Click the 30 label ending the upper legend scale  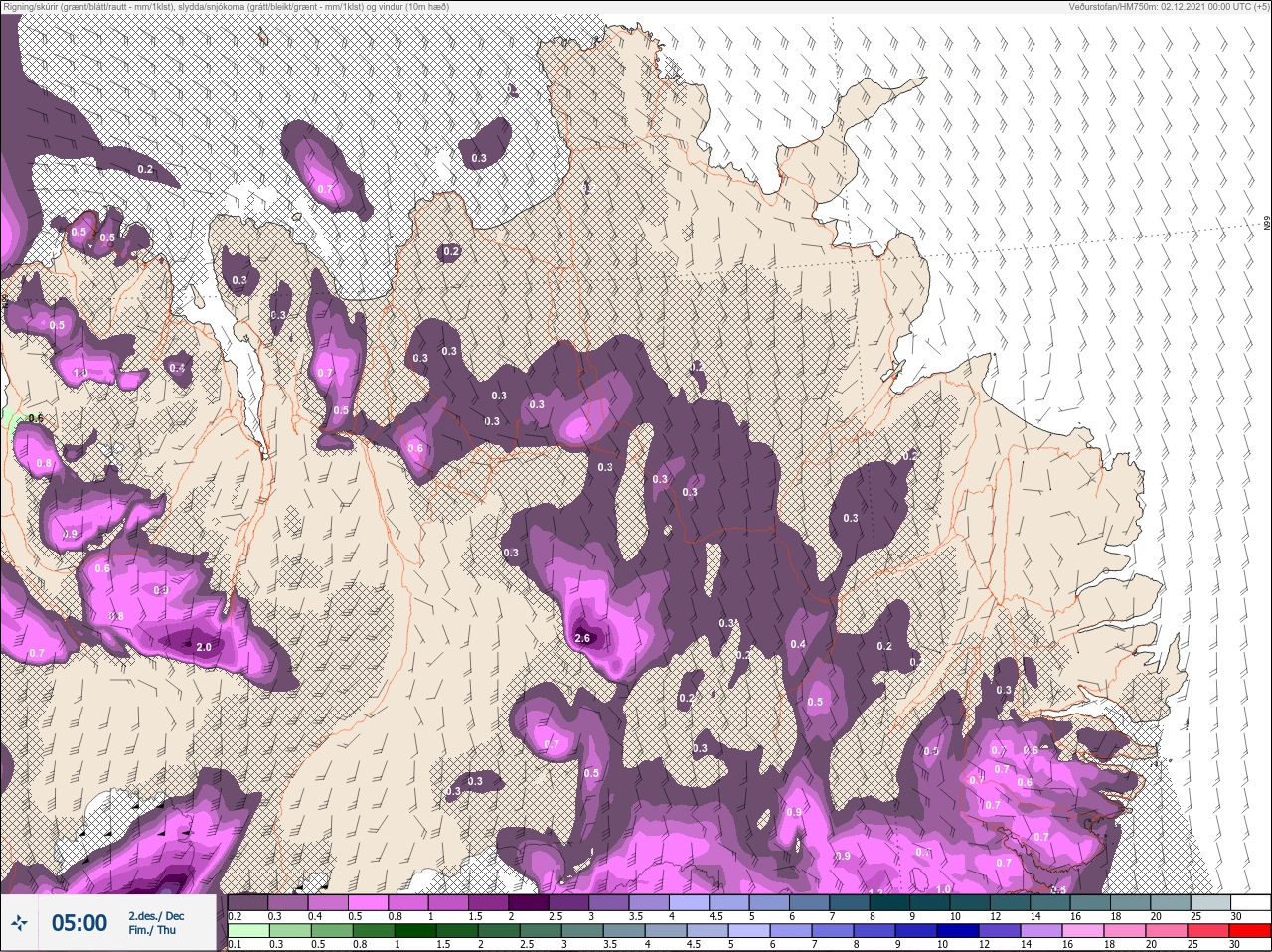pos(1236,916)
